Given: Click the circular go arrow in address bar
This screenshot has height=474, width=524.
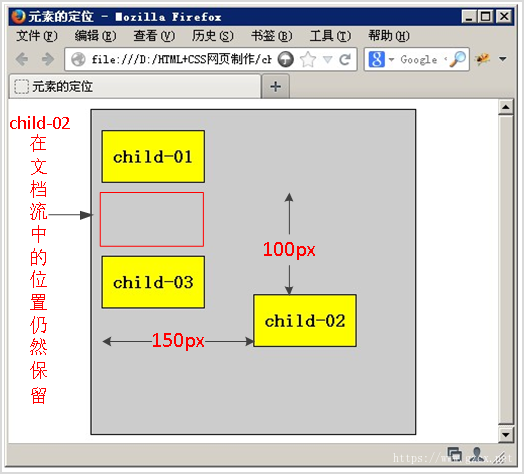Looking at the screenshot, I should 286,60.
